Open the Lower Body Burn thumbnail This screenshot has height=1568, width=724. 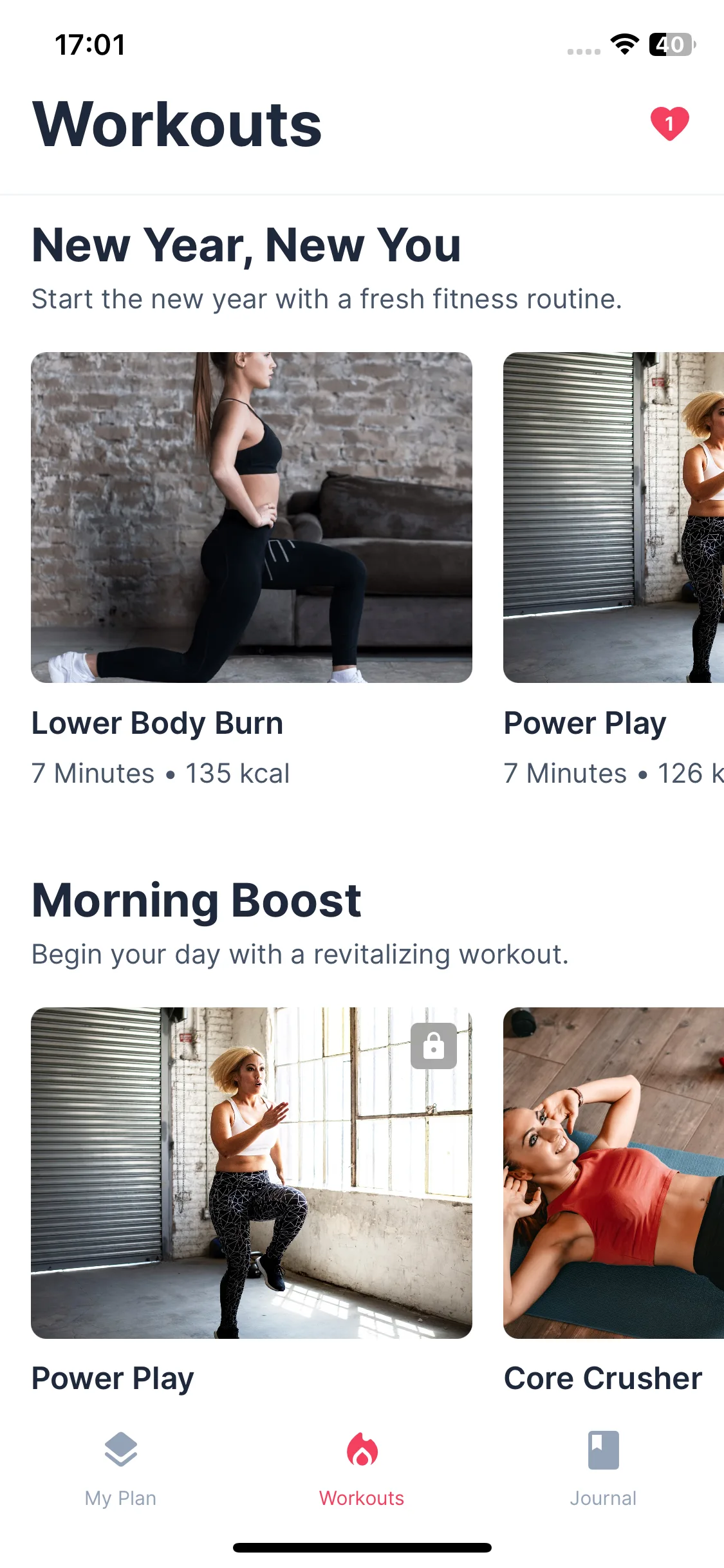pyautogui.click(x=252, y=518)
